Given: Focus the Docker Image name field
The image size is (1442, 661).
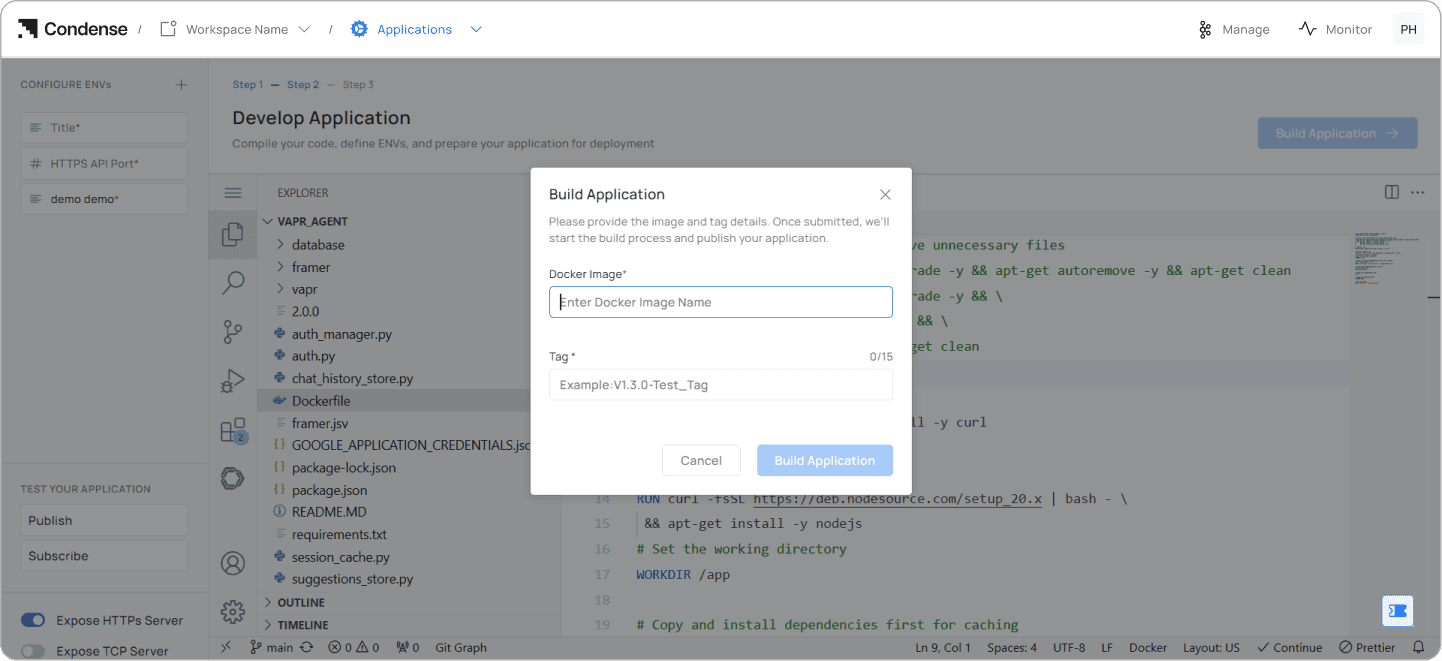Looking at the screenshot, I should pos(721,302).
